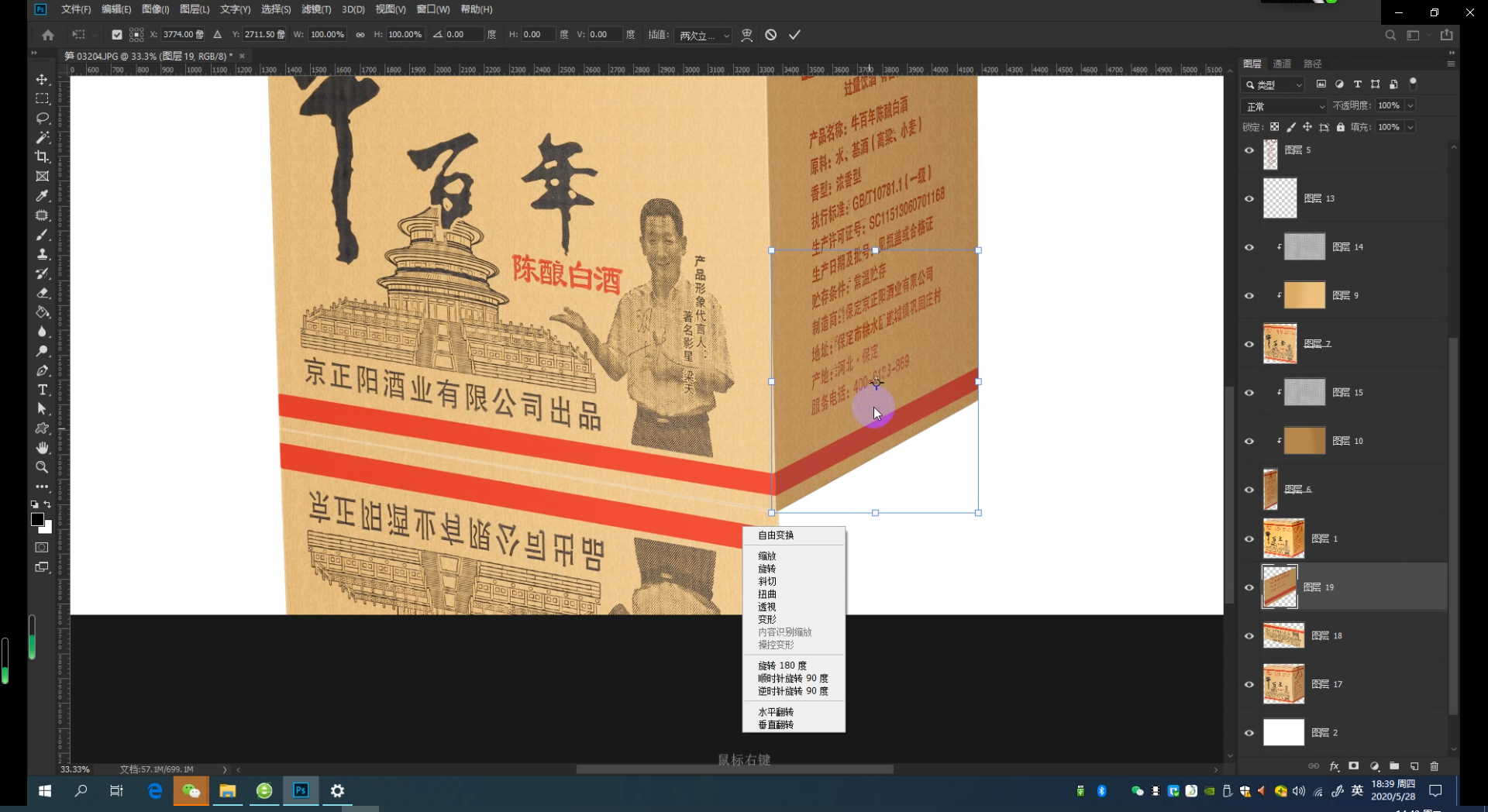Add a layer mask from Layers panel
The height and width of the screenshot is (812, 1488).
[1353, 766]
